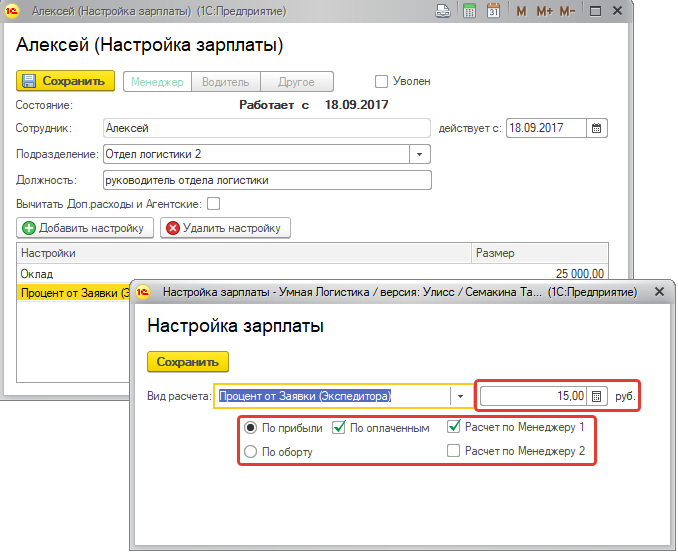678x553 pixels.
Task: Select the Менеджер tab
Action: tap(157, 82)
